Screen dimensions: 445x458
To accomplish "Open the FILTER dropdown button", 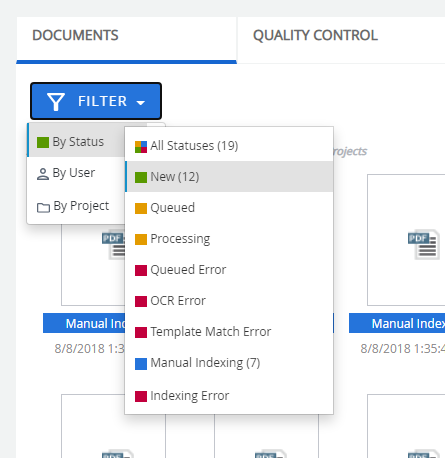I will 96,101.
